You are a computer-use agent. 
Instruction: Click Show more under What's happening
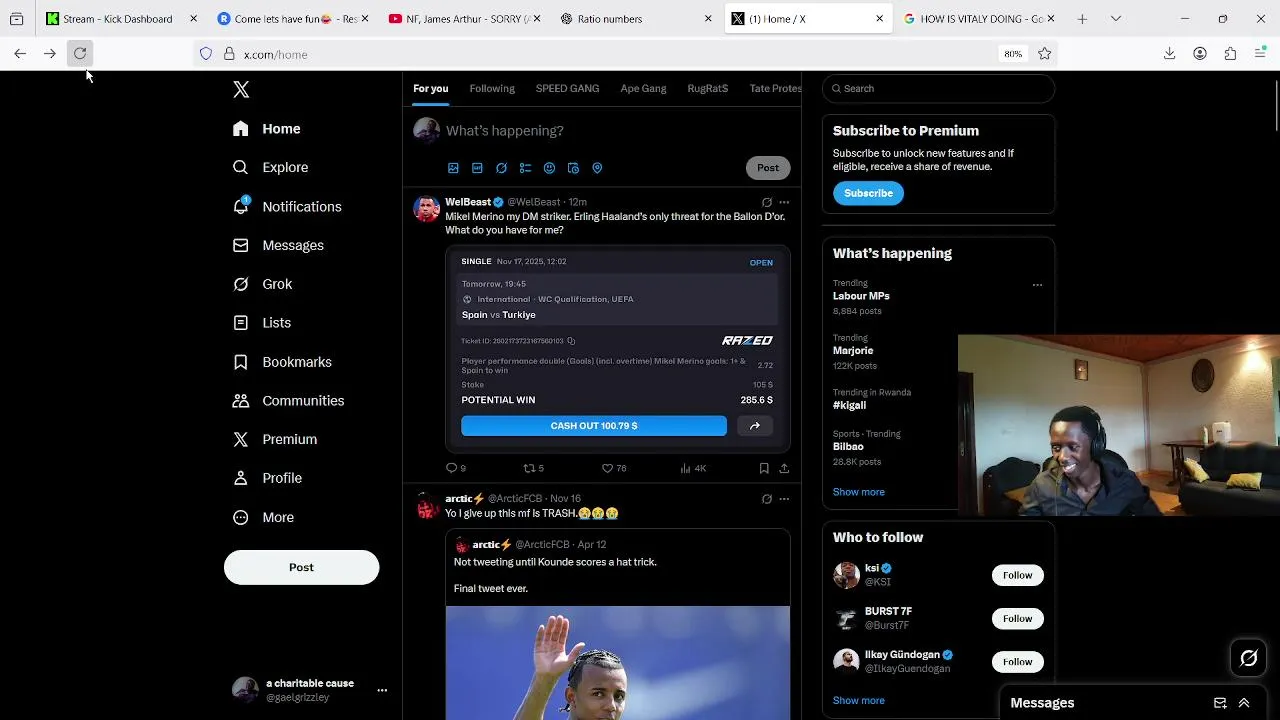tap(859, 492)
